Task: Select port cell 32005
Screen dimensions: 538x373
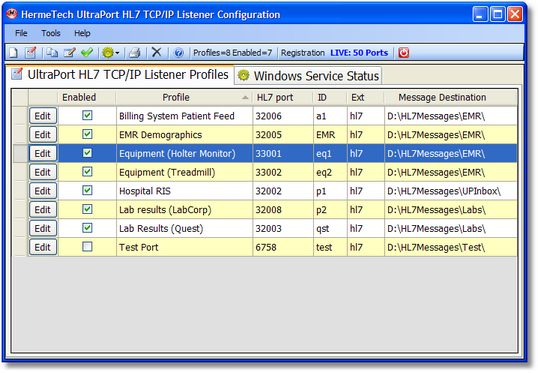Action: pos(283,135)
